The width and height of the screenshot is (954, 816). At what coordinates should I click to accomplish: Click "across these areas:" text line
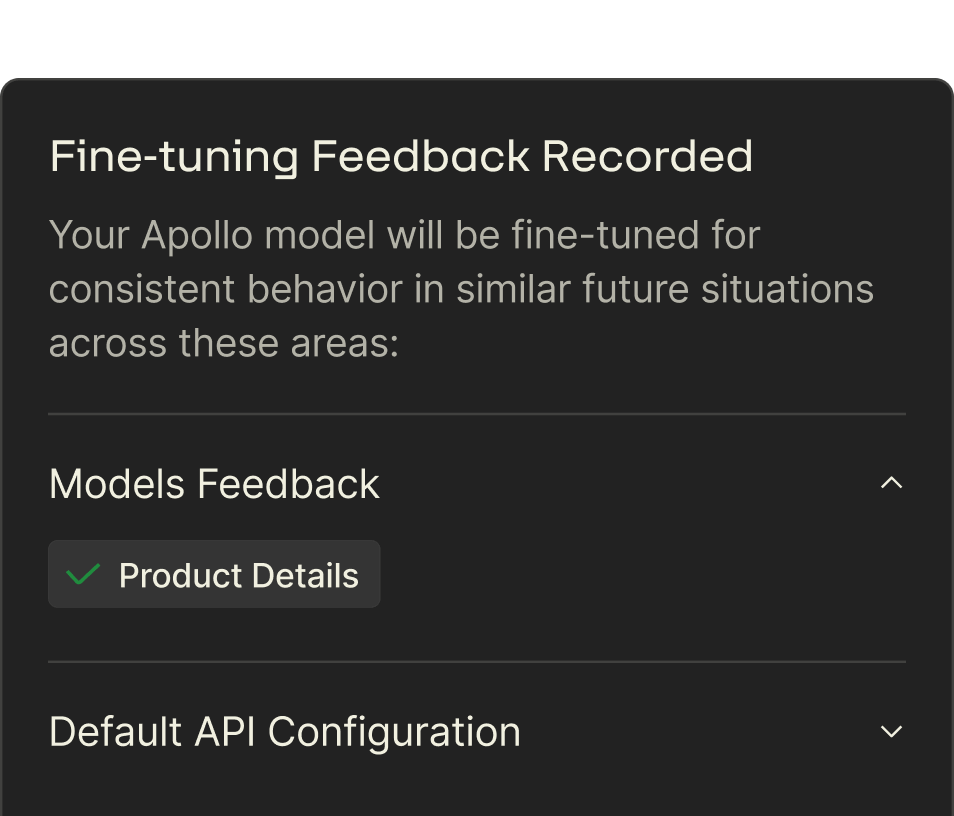pos(223,343)
